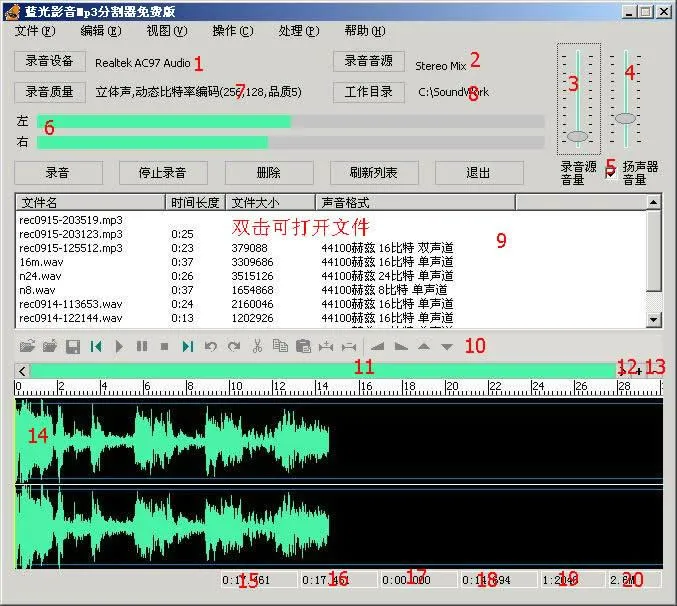Open the 处理 menu
The image size is (677, 606).
[x=297, y=31]
